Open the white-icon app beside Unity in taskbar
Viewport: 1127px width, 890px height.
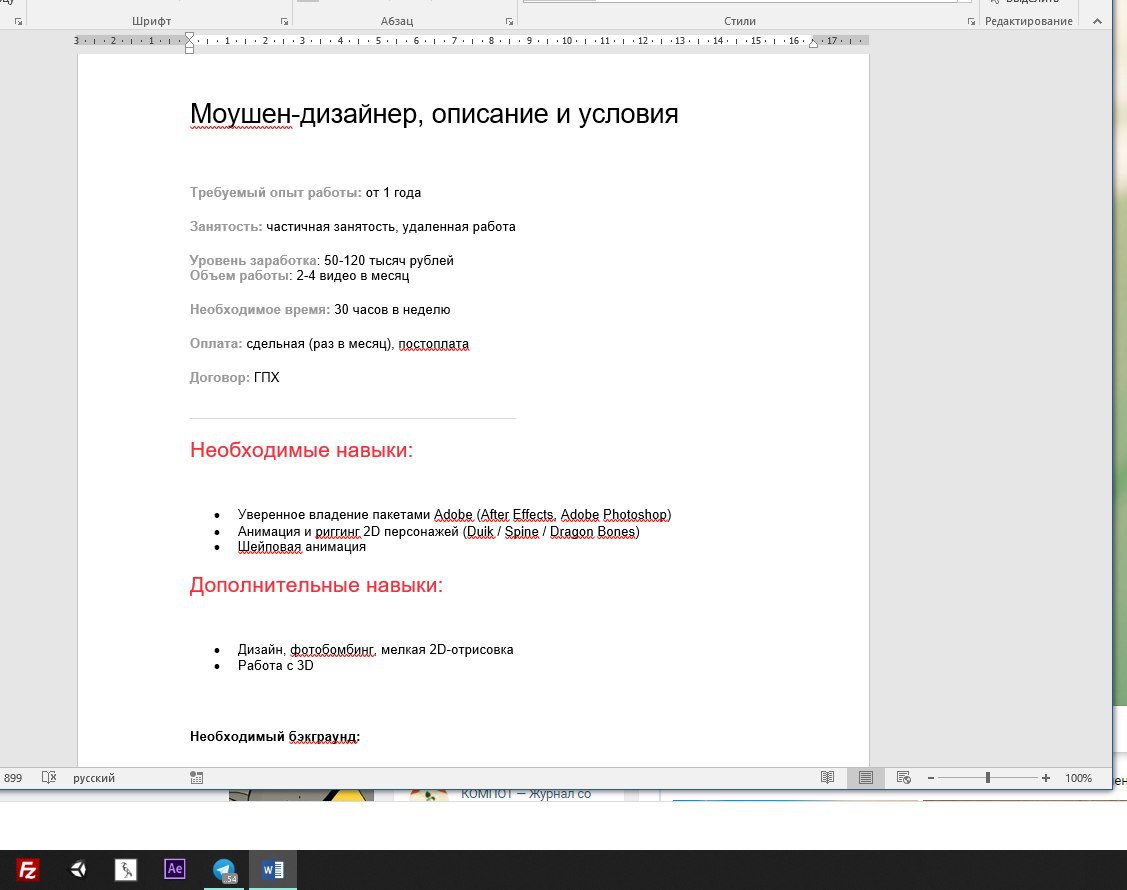pyautogui.click(x=126, y=870)
